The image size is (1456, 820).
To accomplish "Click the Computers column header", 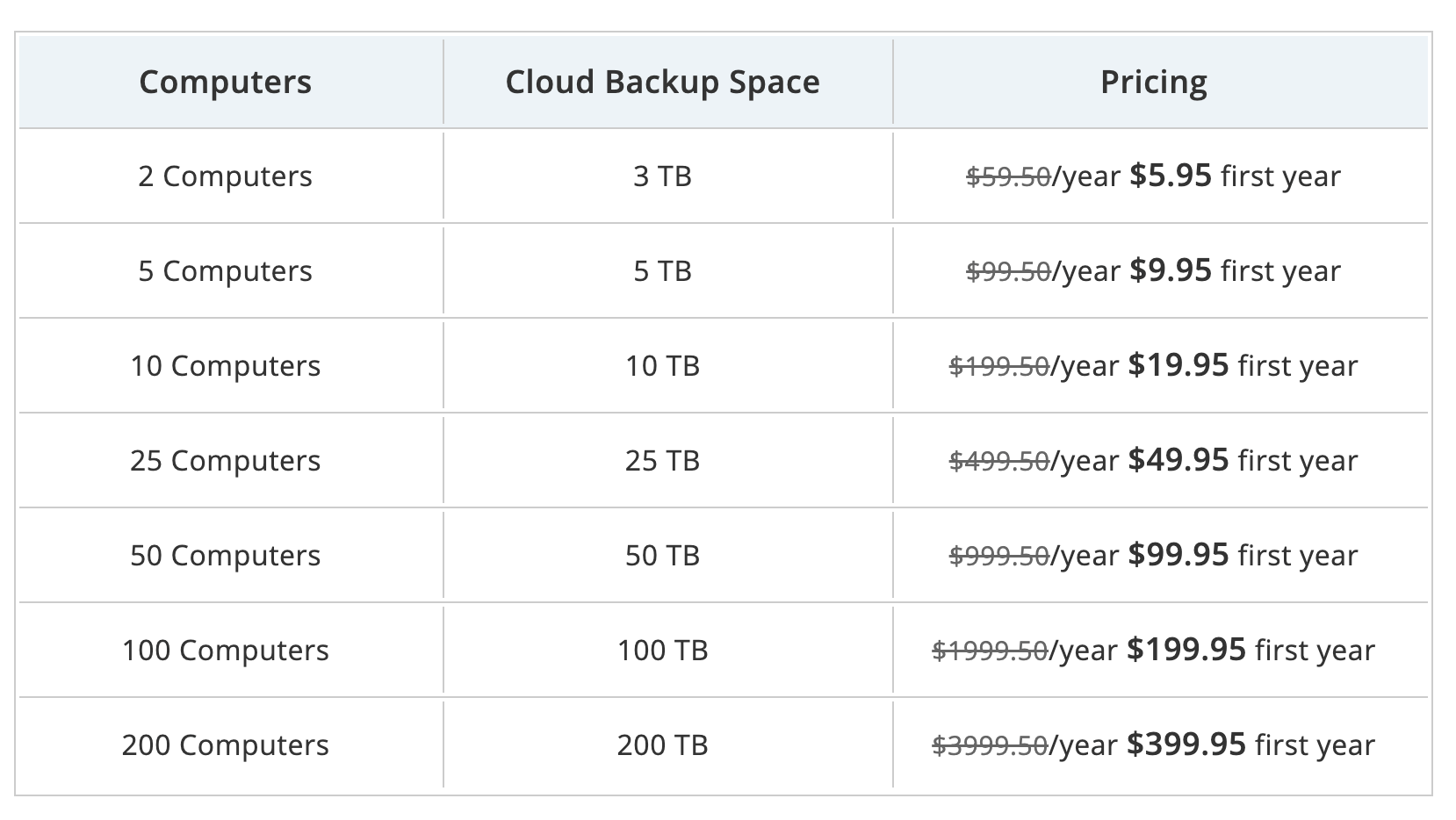I will [x=226, y=82].
